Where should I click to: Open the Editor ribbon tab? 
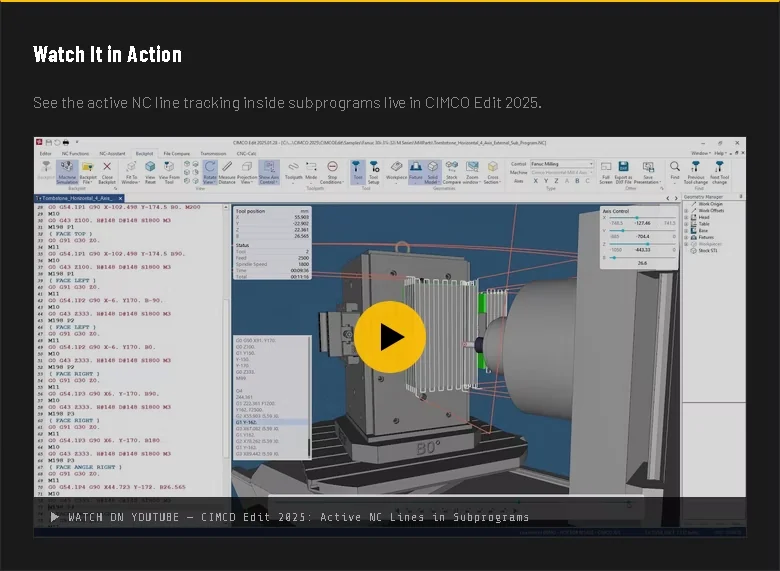tap(46, 153)
